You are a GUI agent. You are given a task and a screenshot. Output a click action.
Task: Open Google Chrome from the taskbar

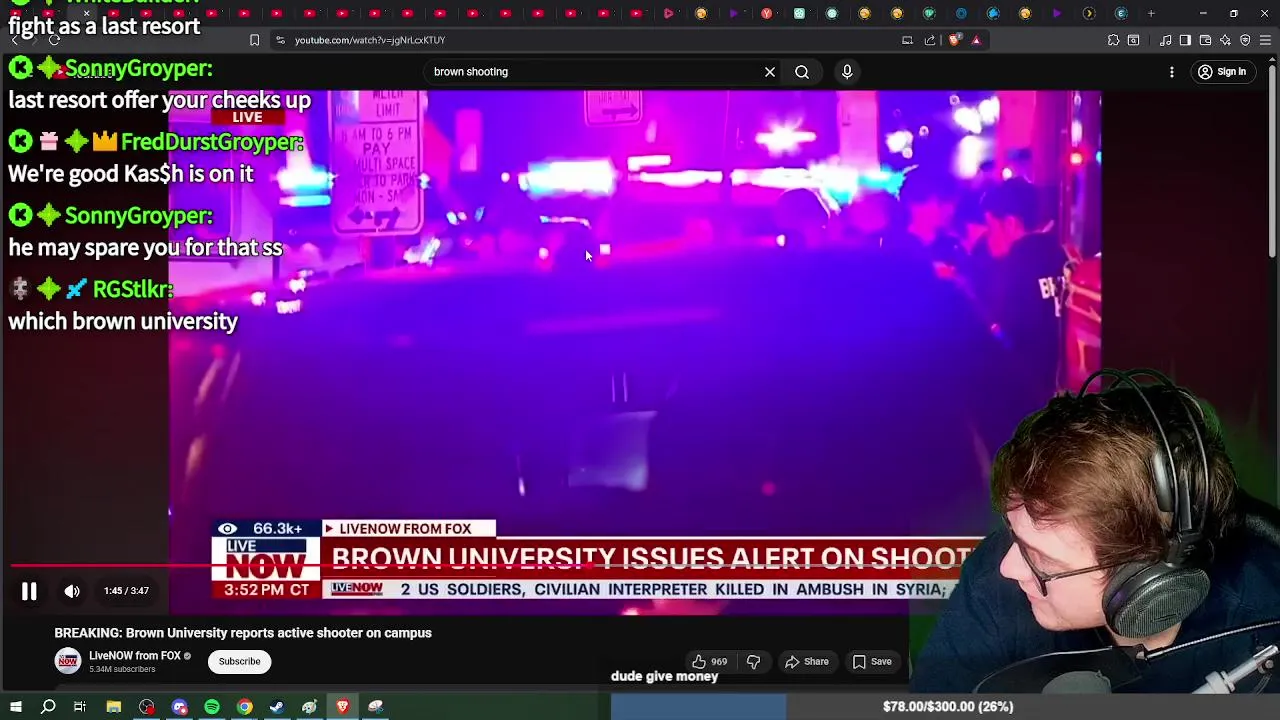pyautogui.click(x=244, y=707)
